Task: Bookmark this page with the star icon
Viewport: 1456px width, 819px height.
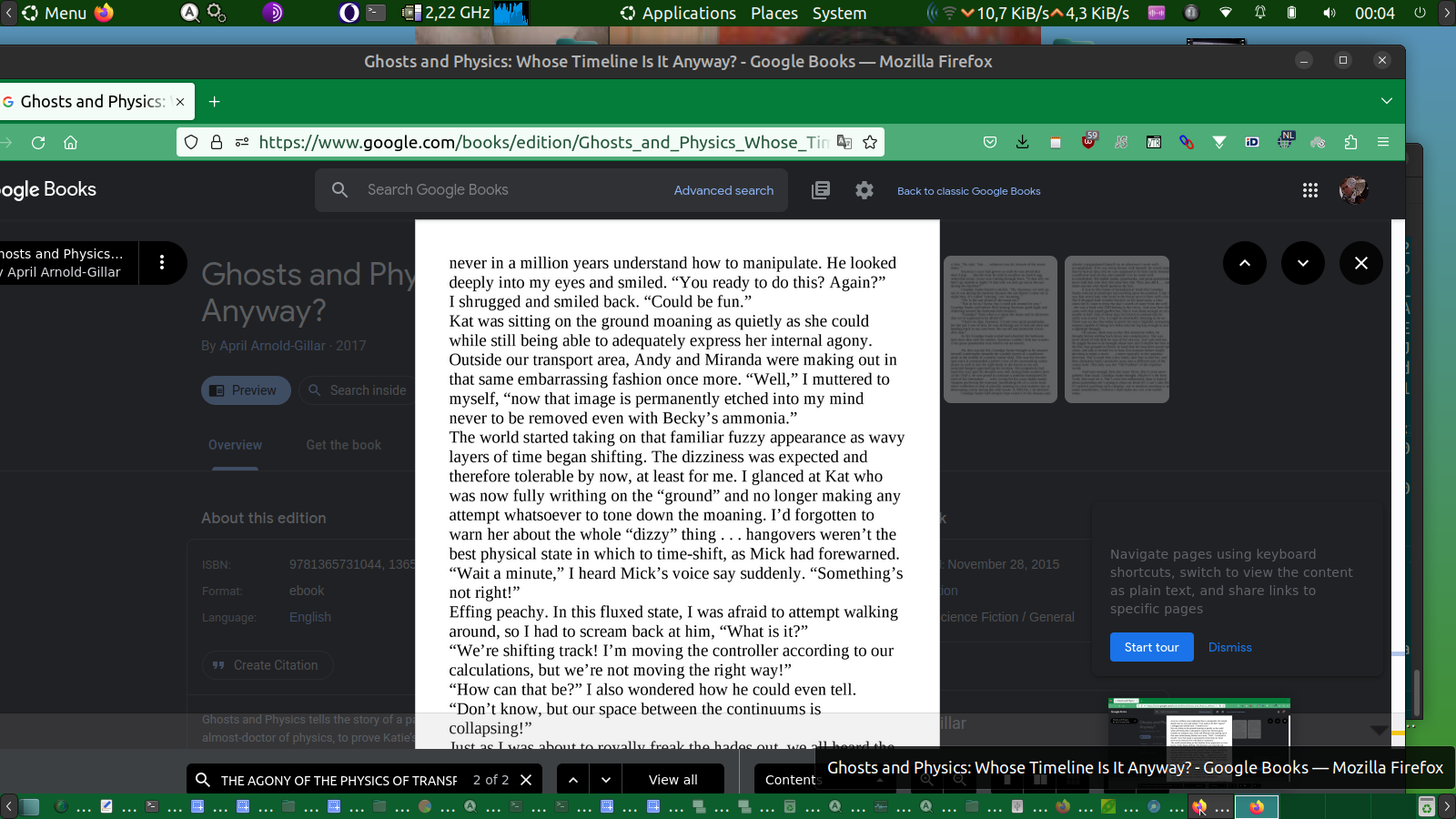Action: click(870, 142)
